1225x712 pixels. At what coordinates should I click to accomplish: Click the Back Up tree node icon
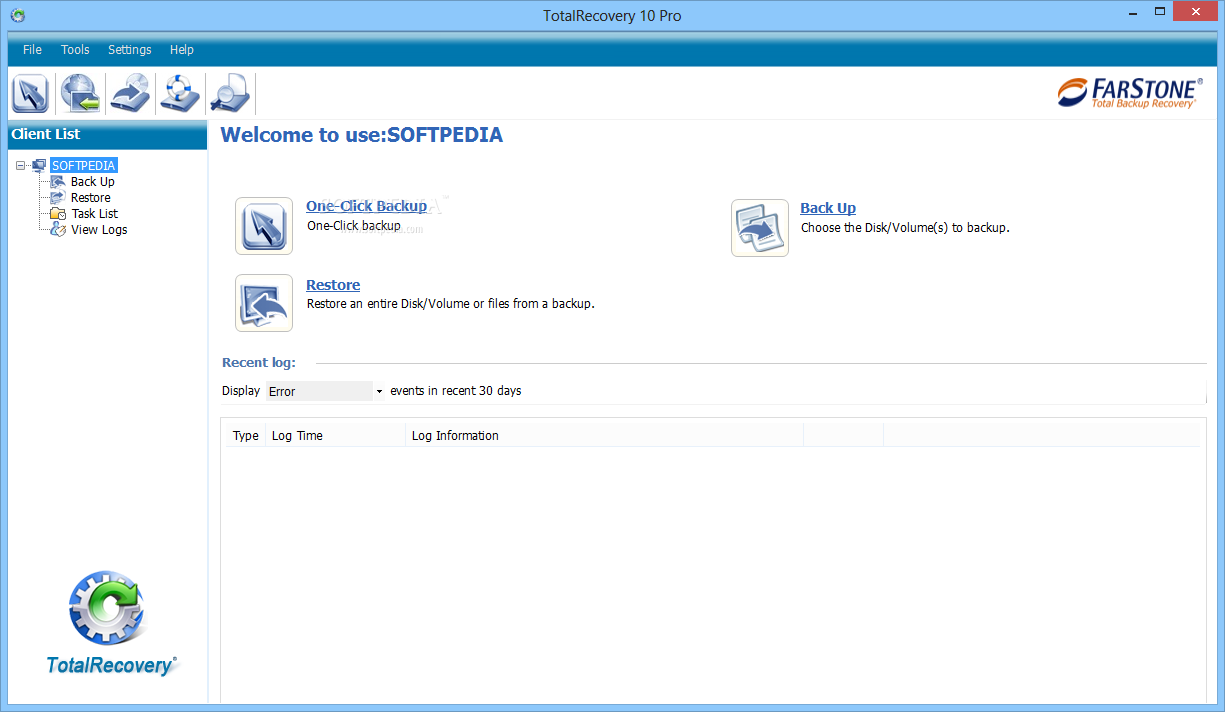pos(57,182)
